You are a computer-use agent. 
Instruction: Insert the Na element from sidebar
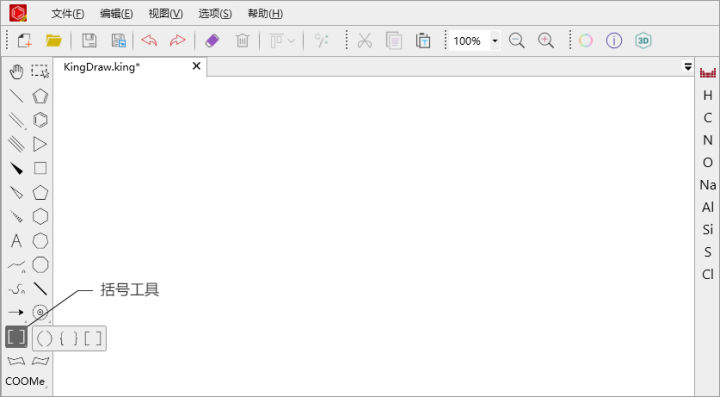coord(708,185)
